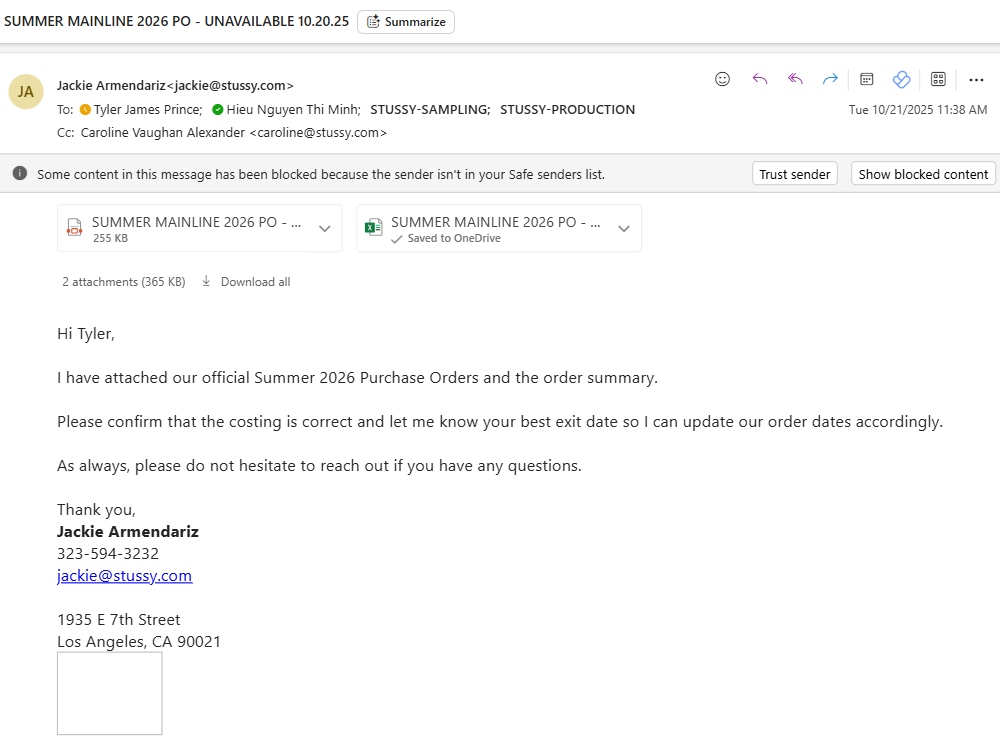Add an emoji reaction to the message
The height and width of the screenshot is (745, 1000).
coord(722,79)
